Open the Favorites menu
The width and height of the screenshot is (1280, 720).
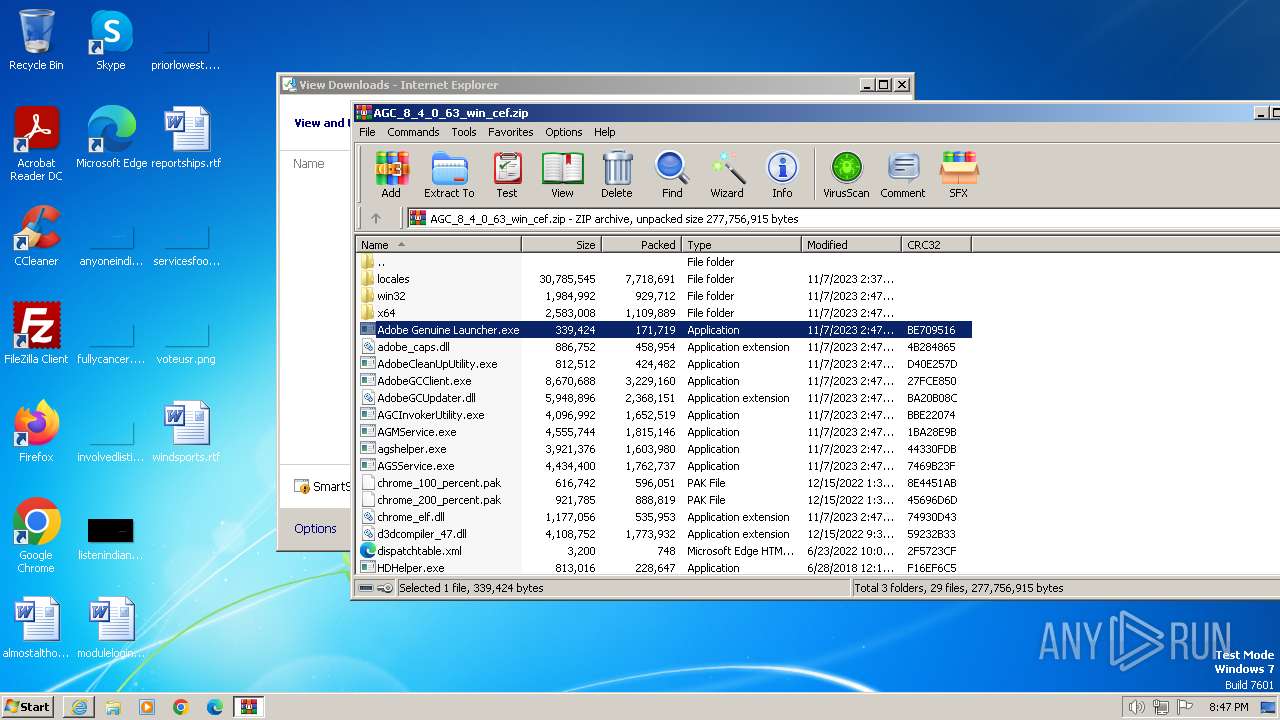coord(510,132)
